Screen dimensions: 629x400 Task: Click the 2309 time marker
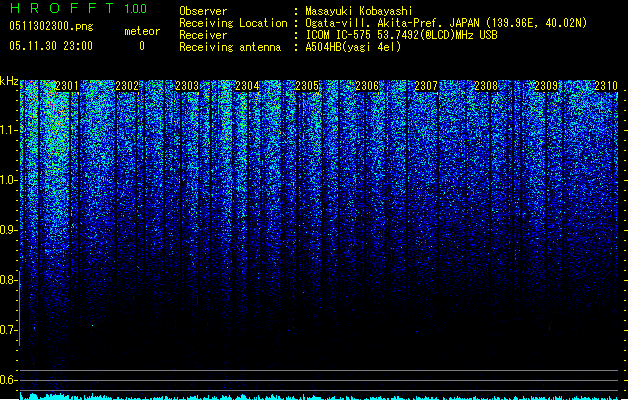click(x=546, y=86)
